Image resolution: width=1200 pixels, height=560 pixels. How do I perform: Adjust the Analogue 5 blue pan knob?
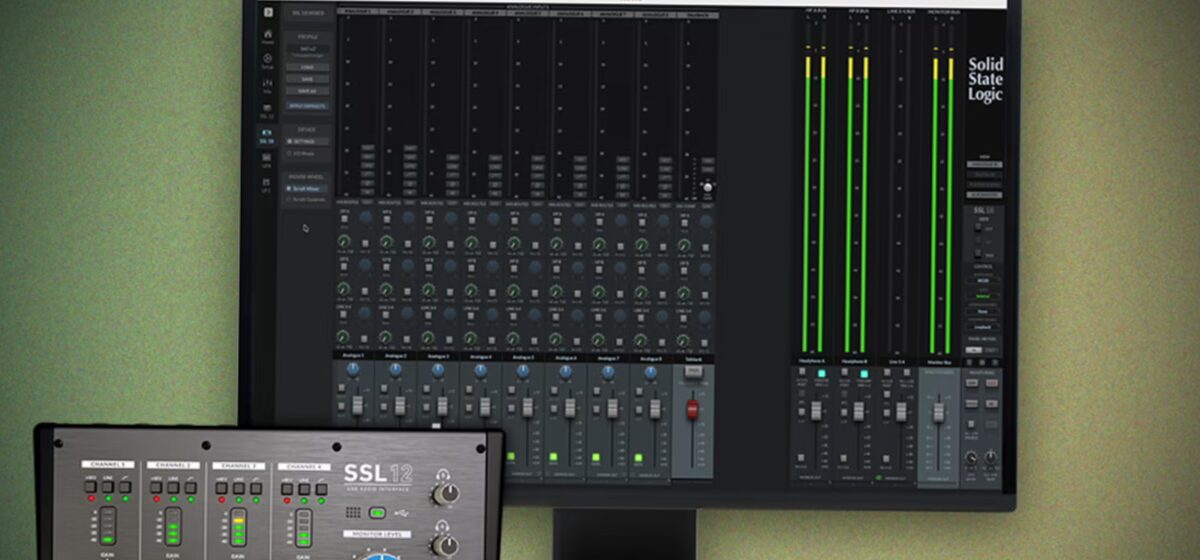tap(523, 369)
